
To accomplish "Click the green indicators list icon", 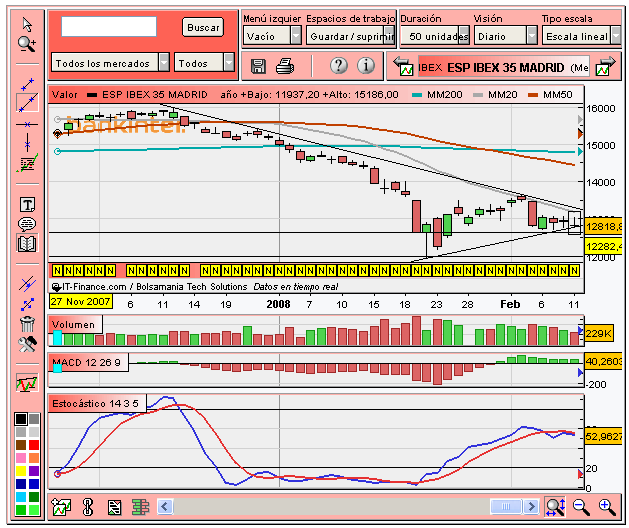I will pyautogui.click(x=140, y=507).
